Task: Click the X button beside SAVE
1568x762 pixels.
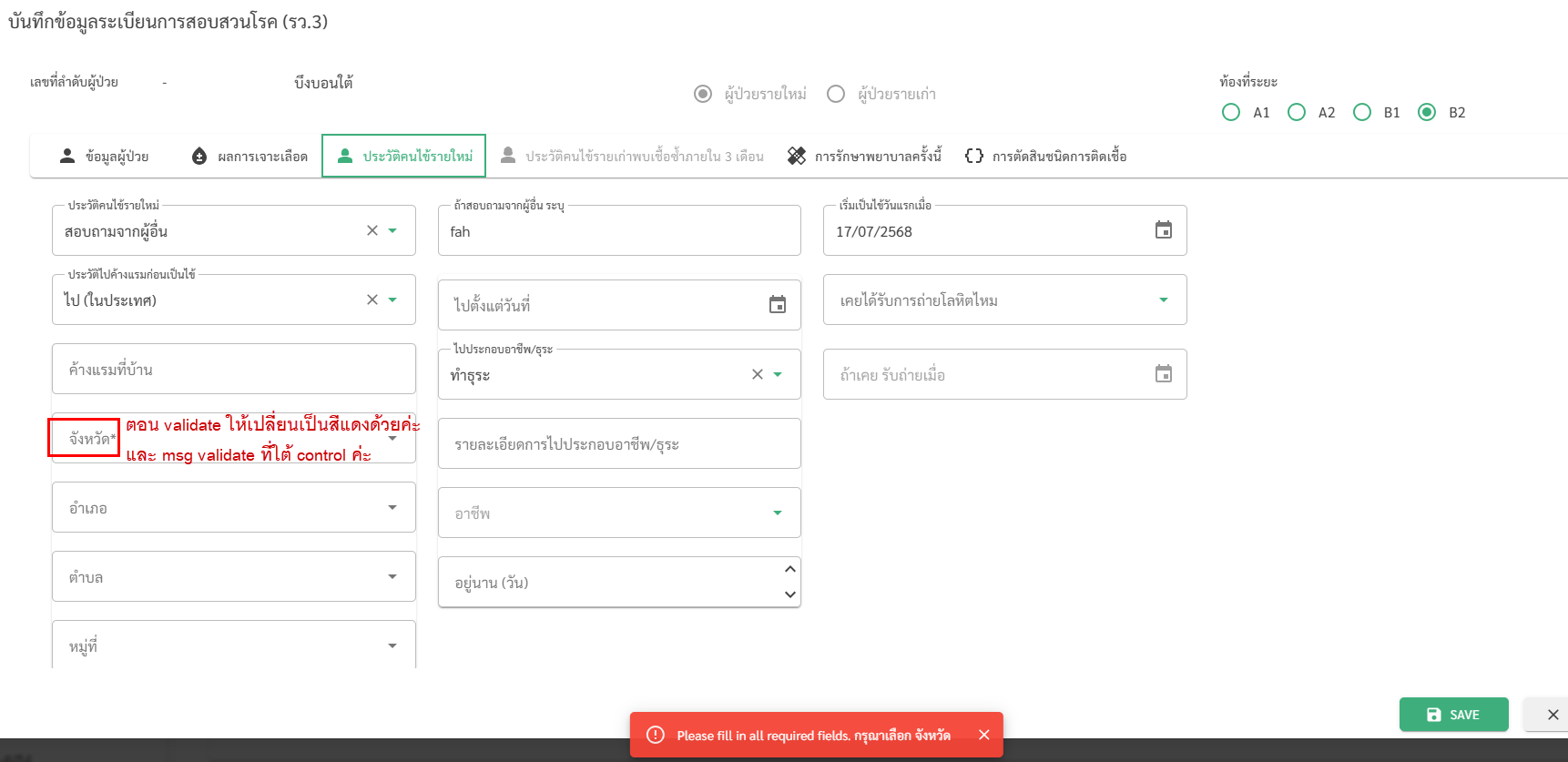Action: click(x=1553, y=715)
